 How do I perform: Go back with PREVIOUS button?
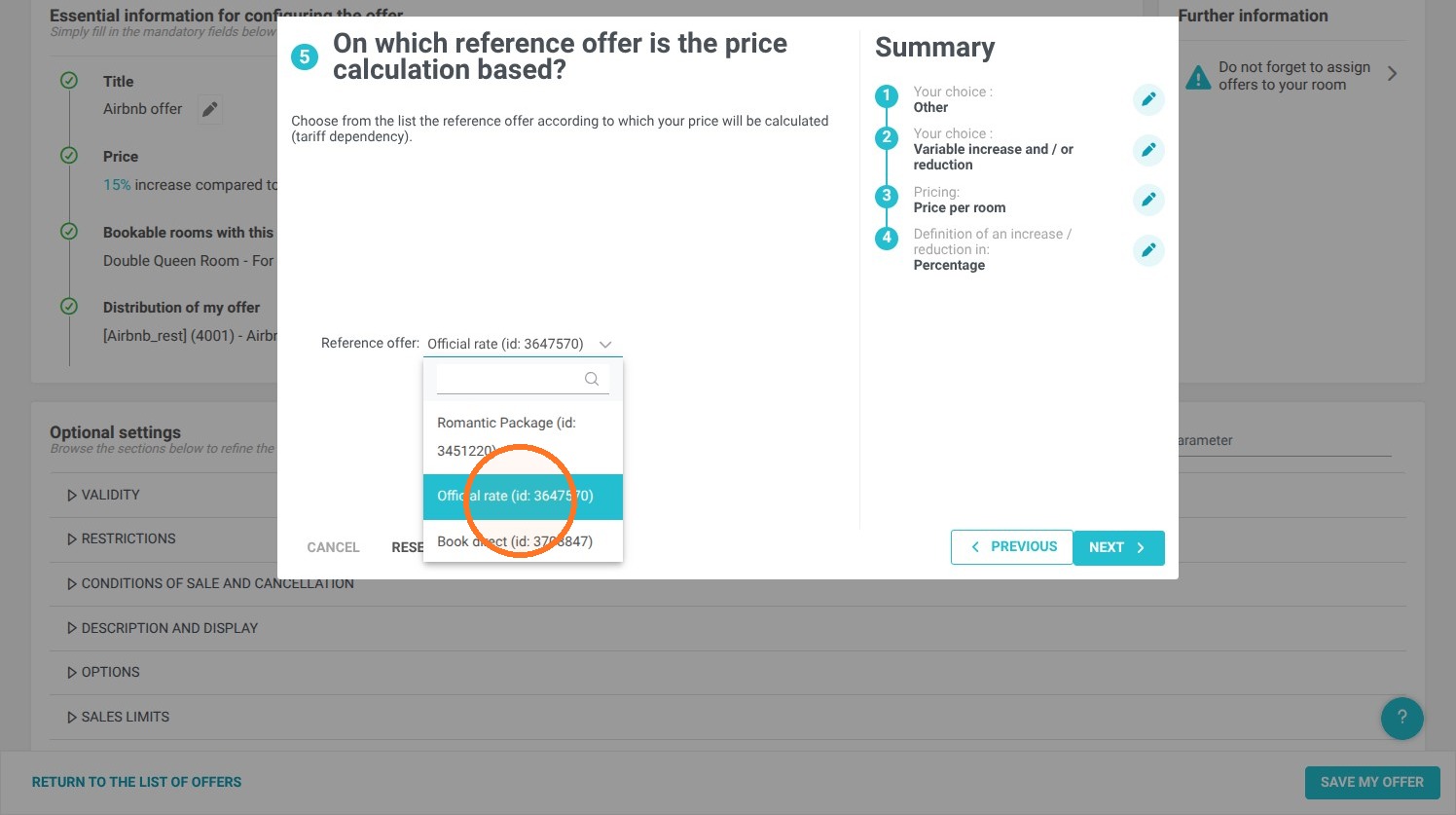tap(1012, 547)
